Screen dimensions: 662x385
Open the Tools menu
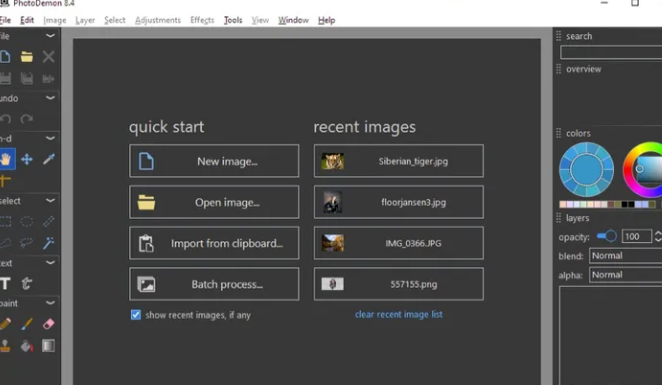(233, 20)
